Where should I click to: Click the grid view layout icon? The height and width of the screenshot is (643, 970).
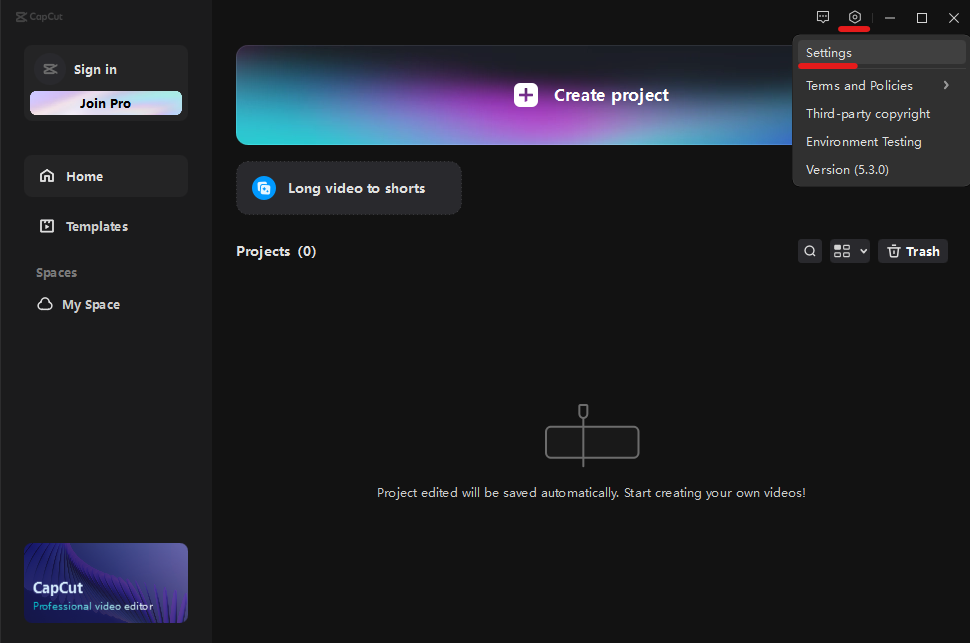[842, 251]
